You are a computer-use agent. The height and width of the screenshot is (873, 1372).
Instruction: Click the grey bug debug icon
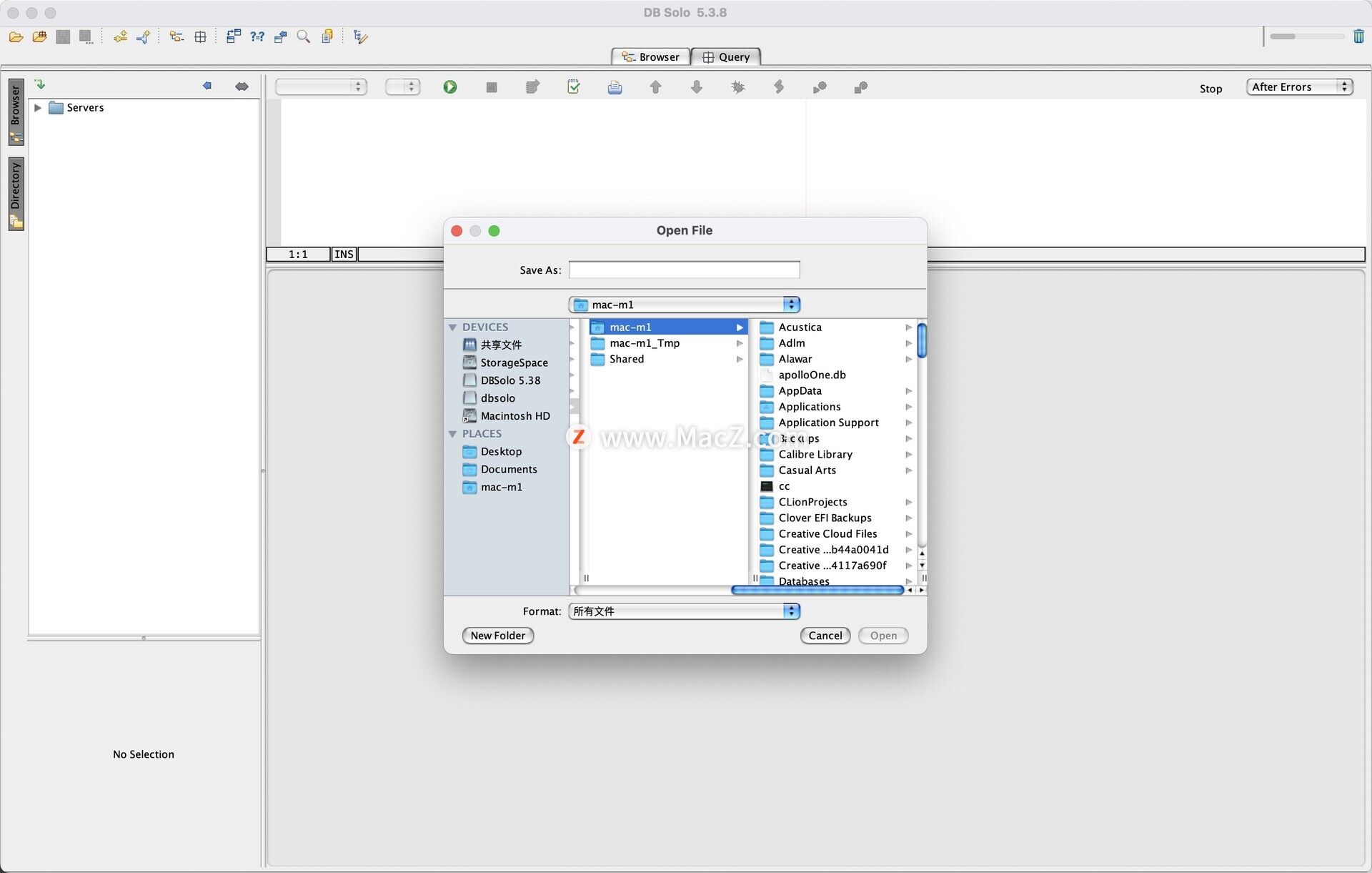tap(738, 87)
